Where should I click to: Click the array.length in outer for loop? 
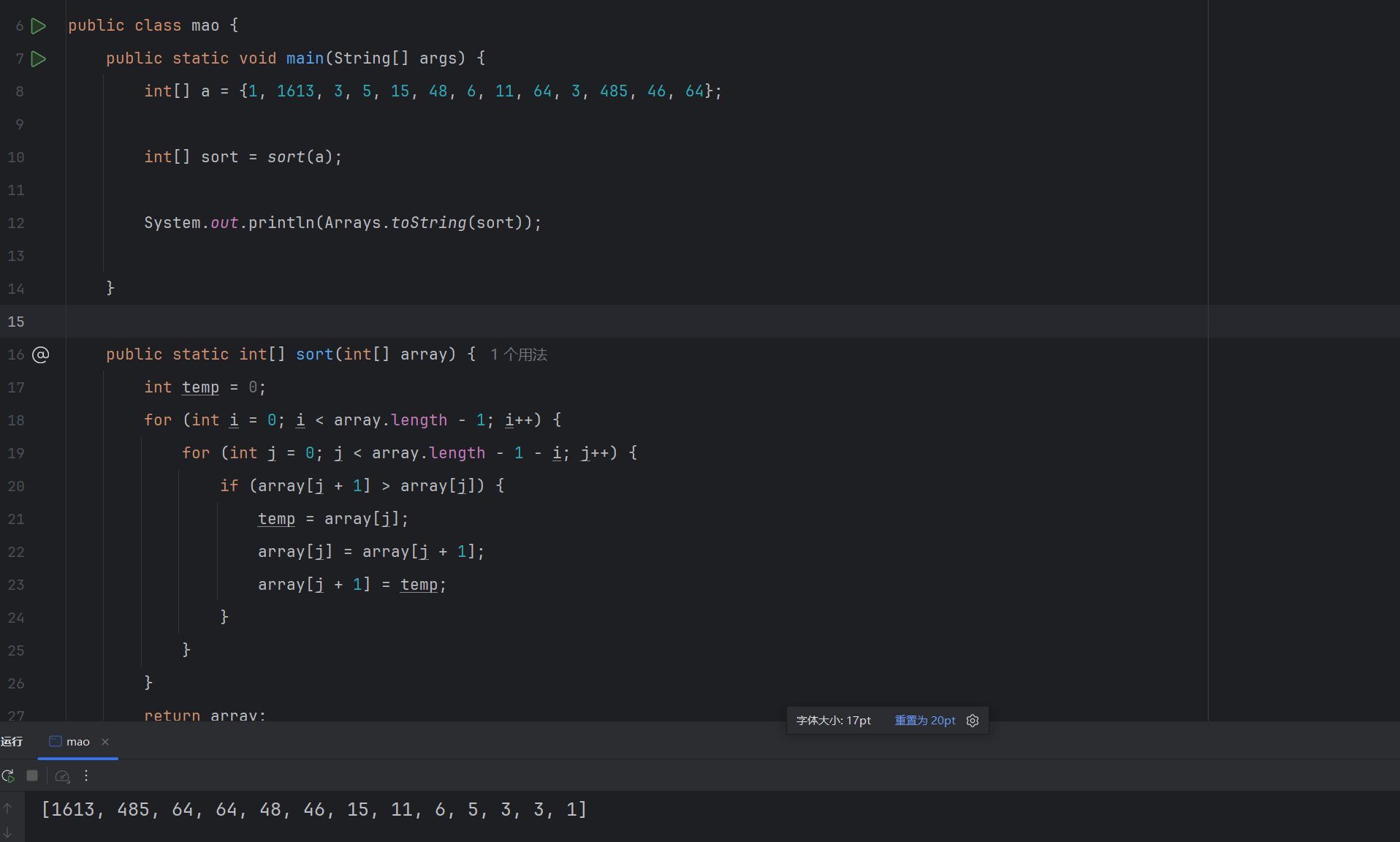pyautogui.click(x=391, y=420)
